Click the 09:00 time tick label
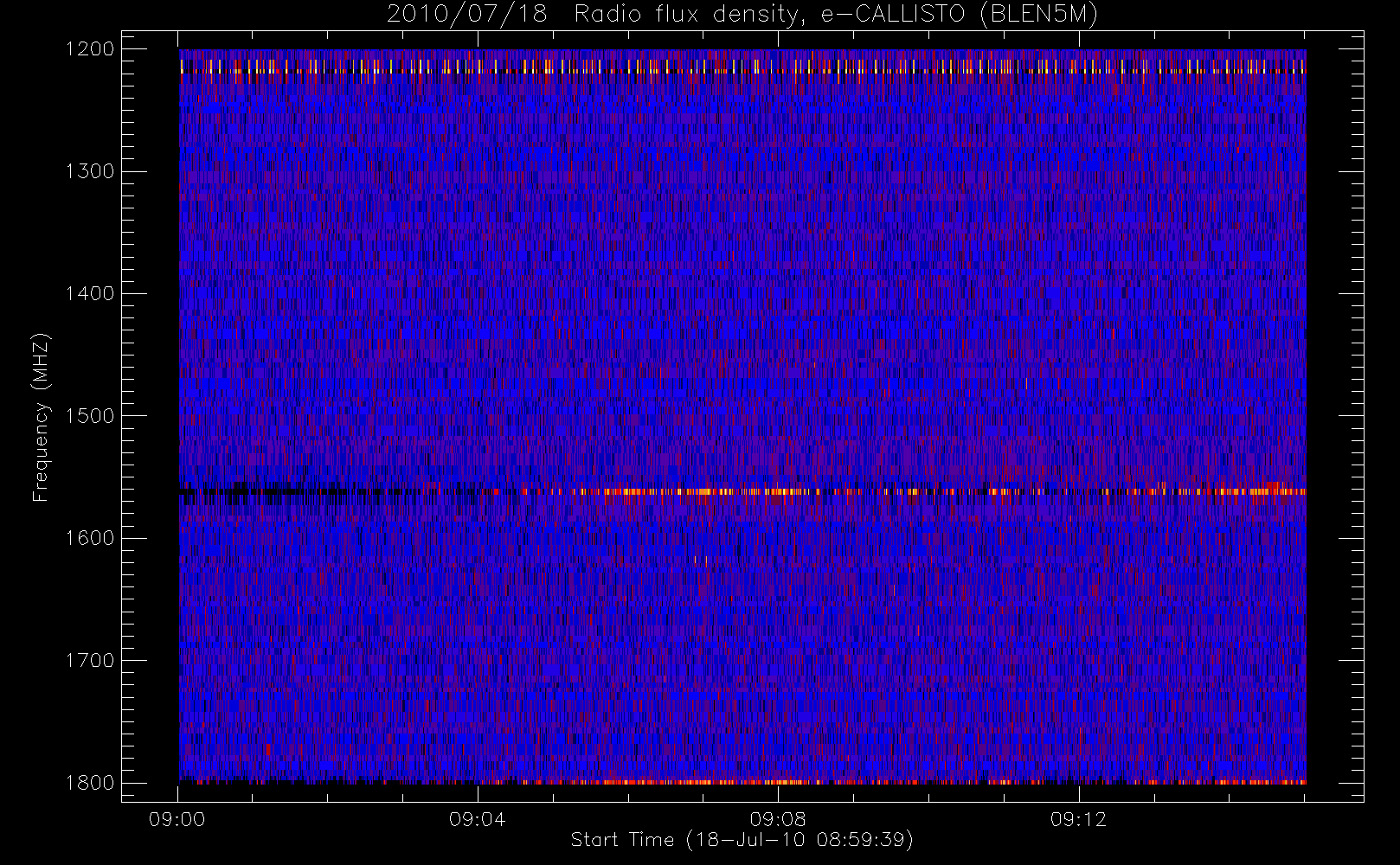 (x=177, y=819)
